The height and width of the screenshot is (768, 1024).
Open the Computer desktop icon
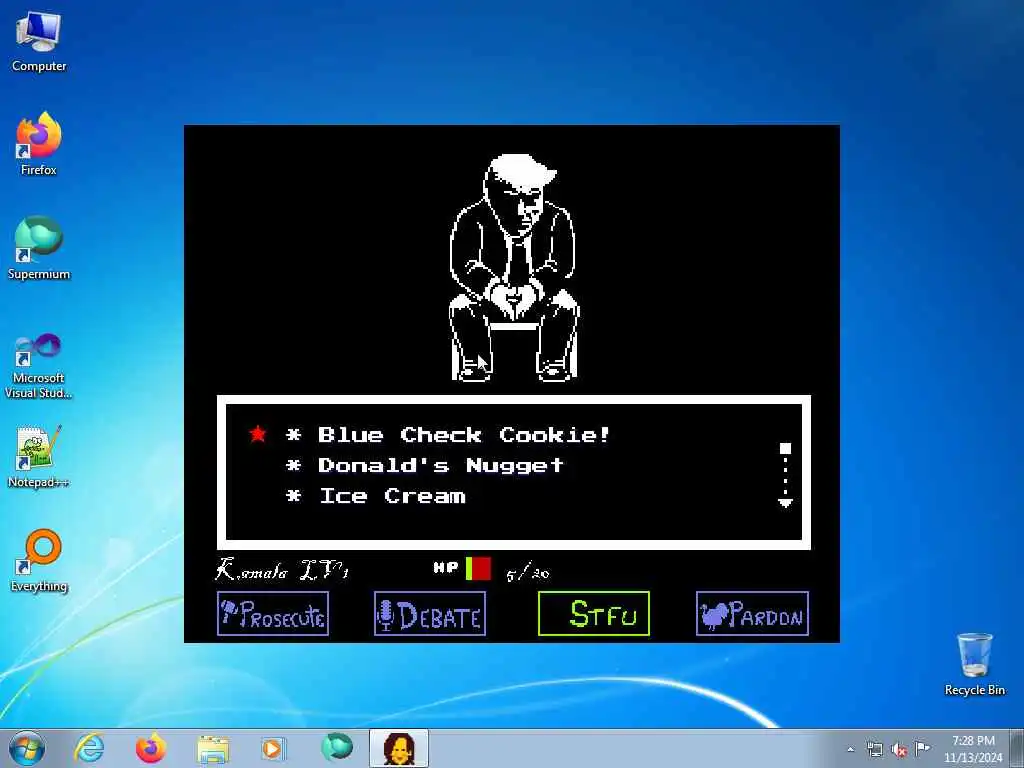coord(39,42)
